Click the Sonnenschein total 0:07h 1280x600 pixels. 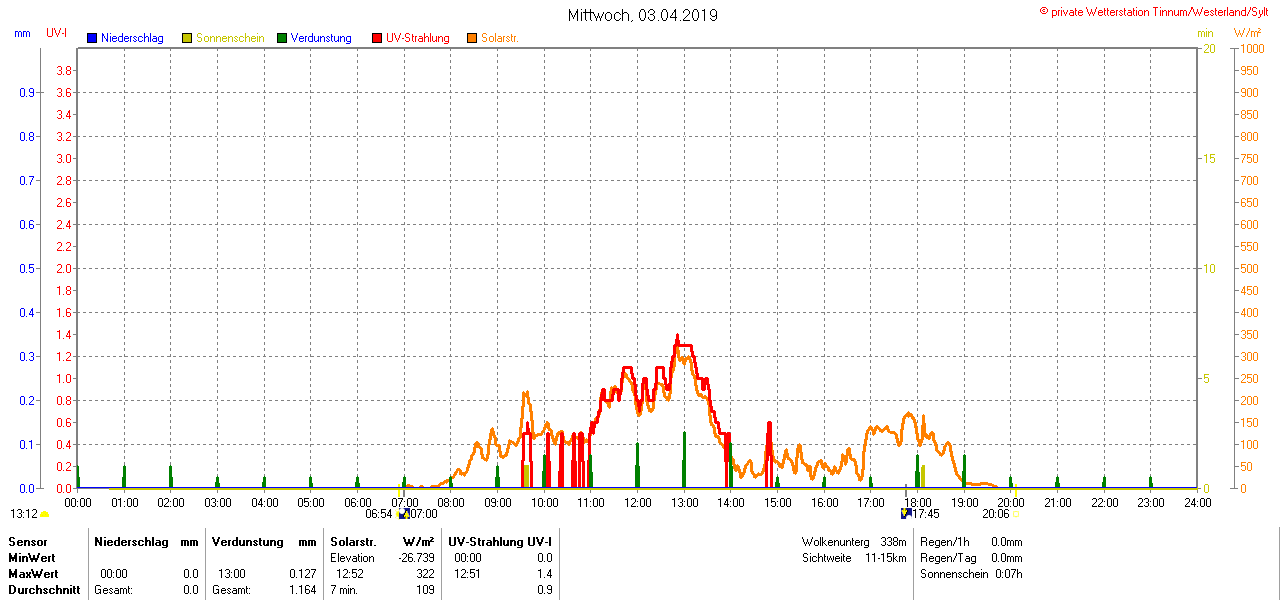point(1008,574)
